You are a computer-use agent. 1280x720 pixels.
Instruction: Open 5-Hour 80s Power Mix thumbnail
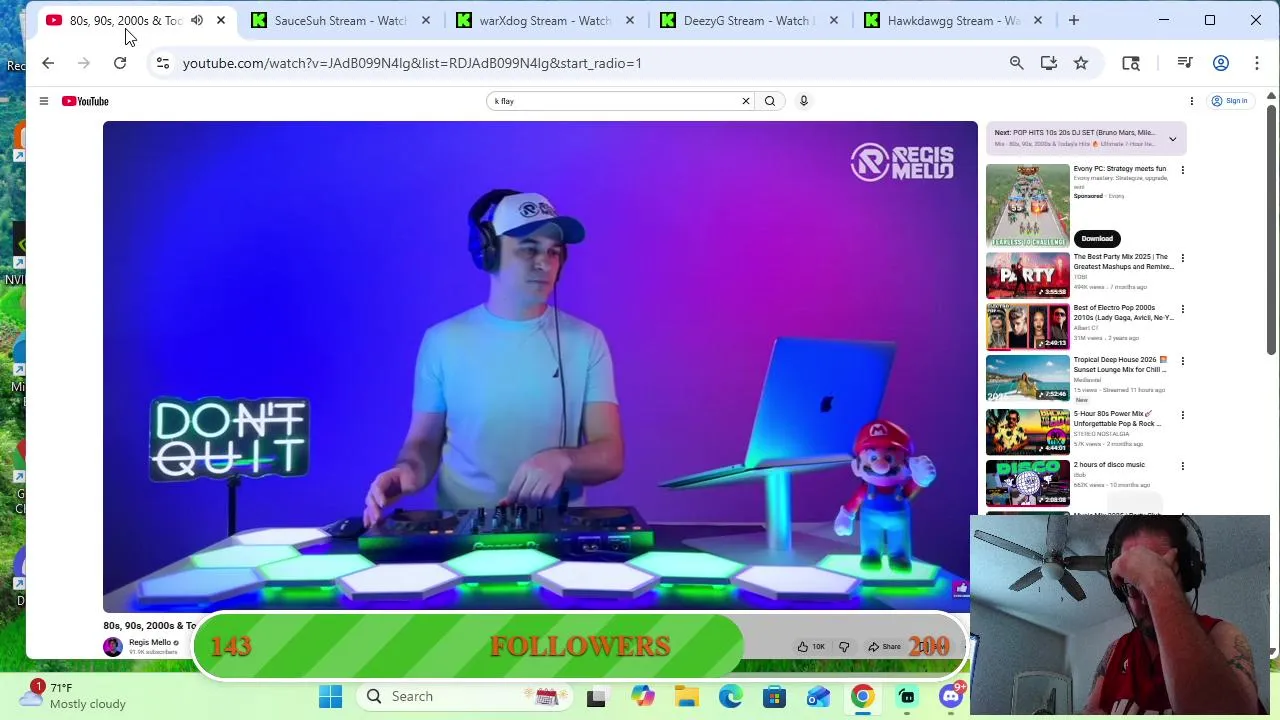(x=1027, y=432)
